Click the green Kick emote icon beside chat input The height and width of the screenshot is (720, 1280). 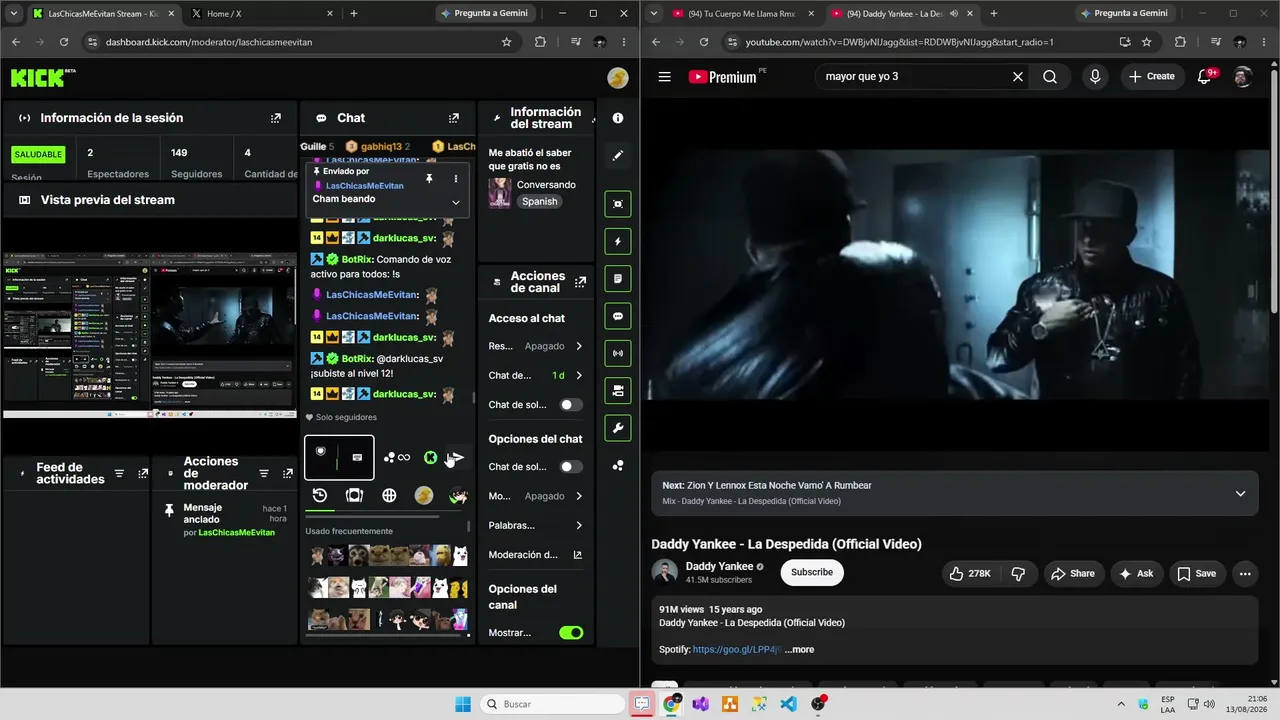[430, 458]
